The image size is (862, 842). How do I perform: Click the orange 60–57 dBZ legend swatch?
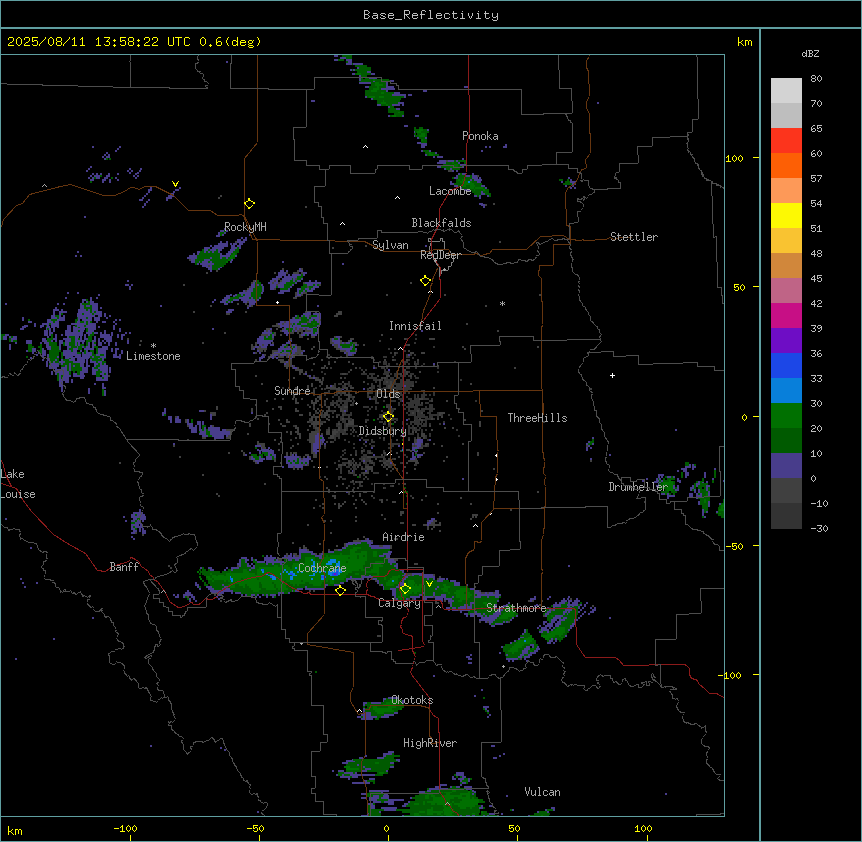786,166
